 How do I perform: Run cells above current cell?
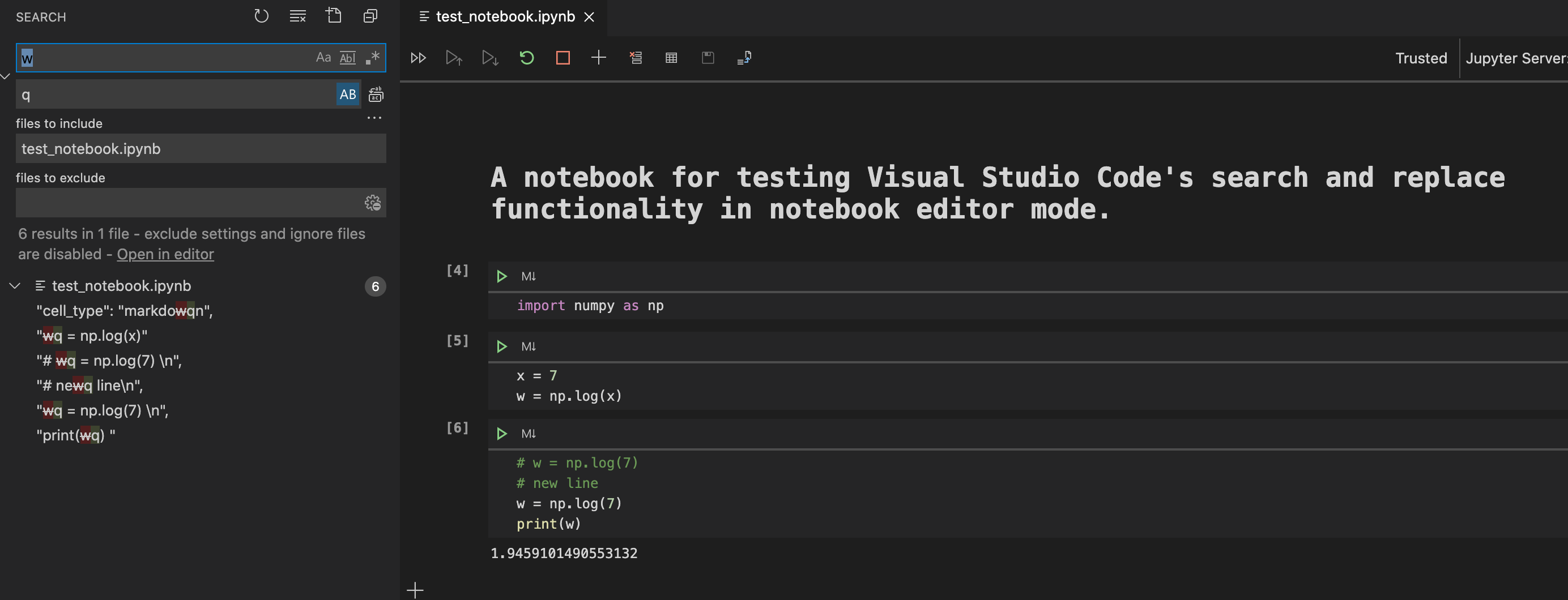pyautogui.click(x=454, y=58)
